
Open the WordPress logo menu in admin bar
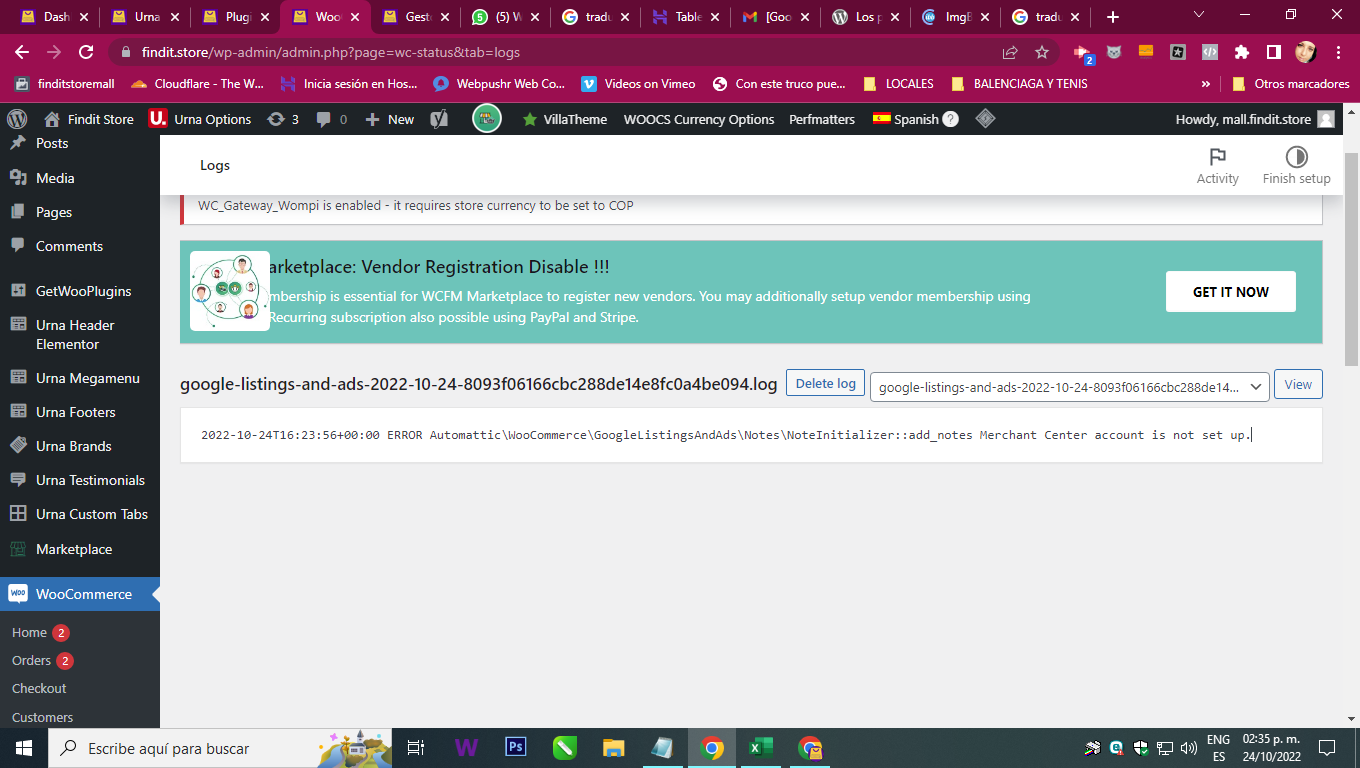click(16, 119)
